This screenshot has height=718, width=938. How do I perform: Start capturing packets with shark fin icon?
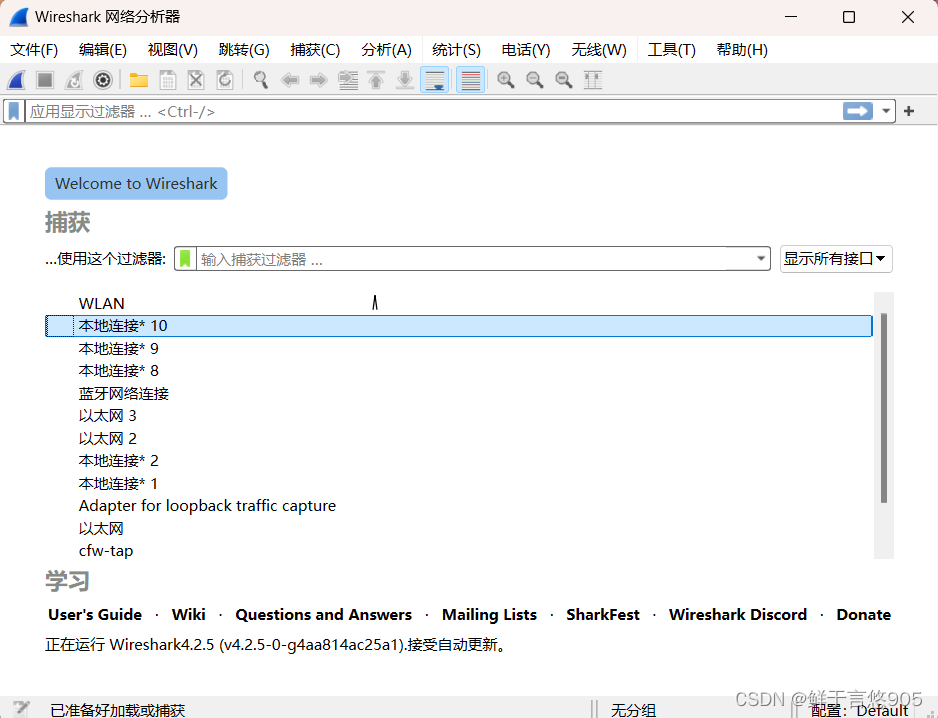(17, 80)
